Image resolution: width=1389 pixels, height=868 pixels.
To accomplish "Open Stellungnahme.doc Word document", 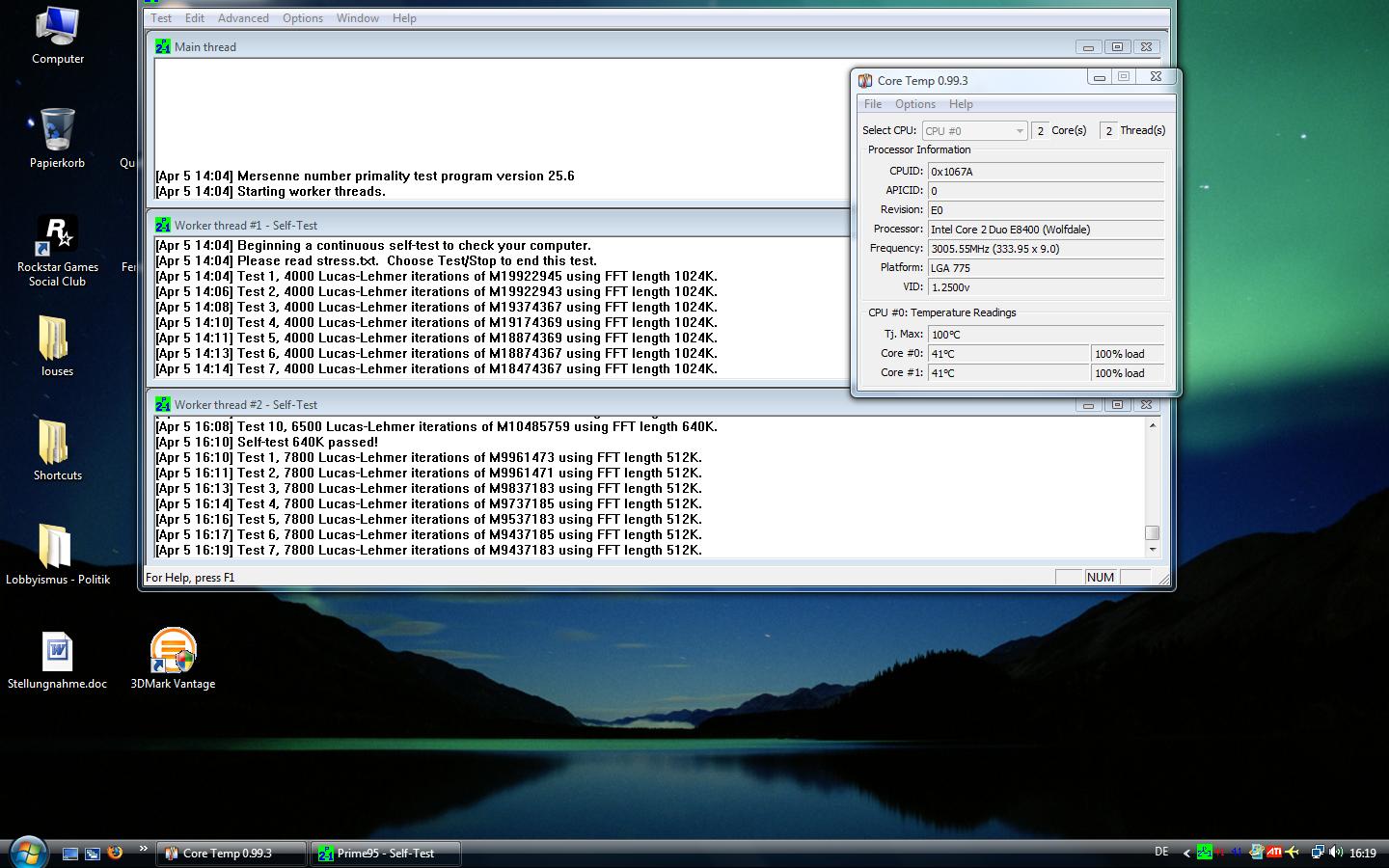I will coord(57,661).
